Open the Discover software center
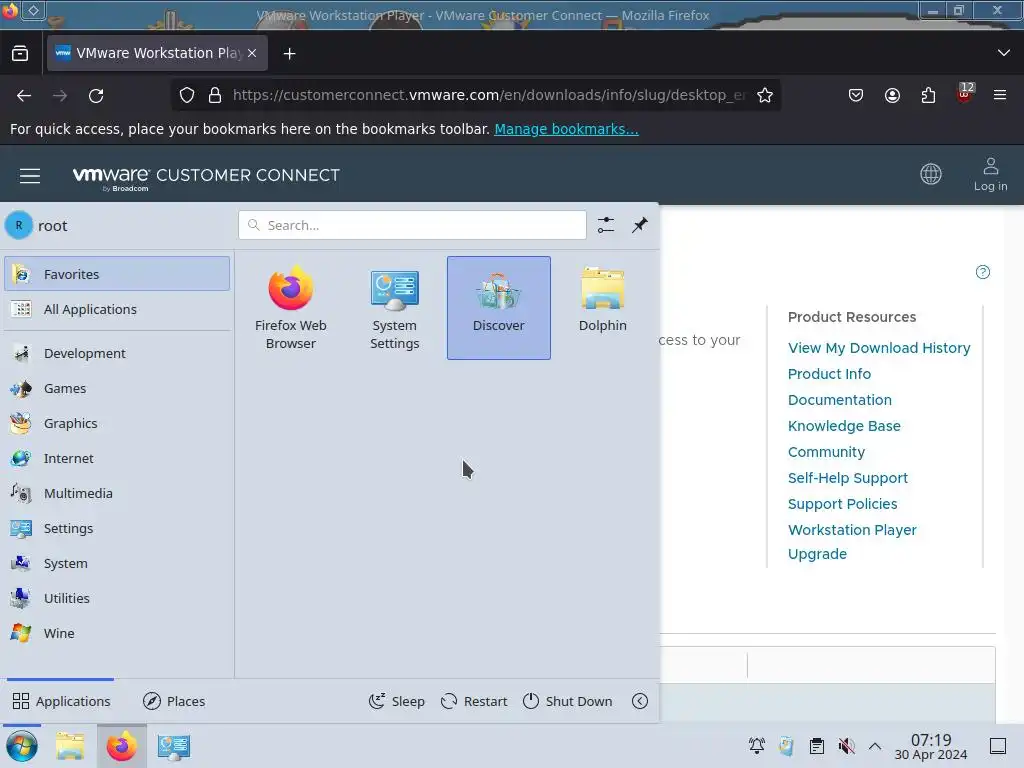 499,308
